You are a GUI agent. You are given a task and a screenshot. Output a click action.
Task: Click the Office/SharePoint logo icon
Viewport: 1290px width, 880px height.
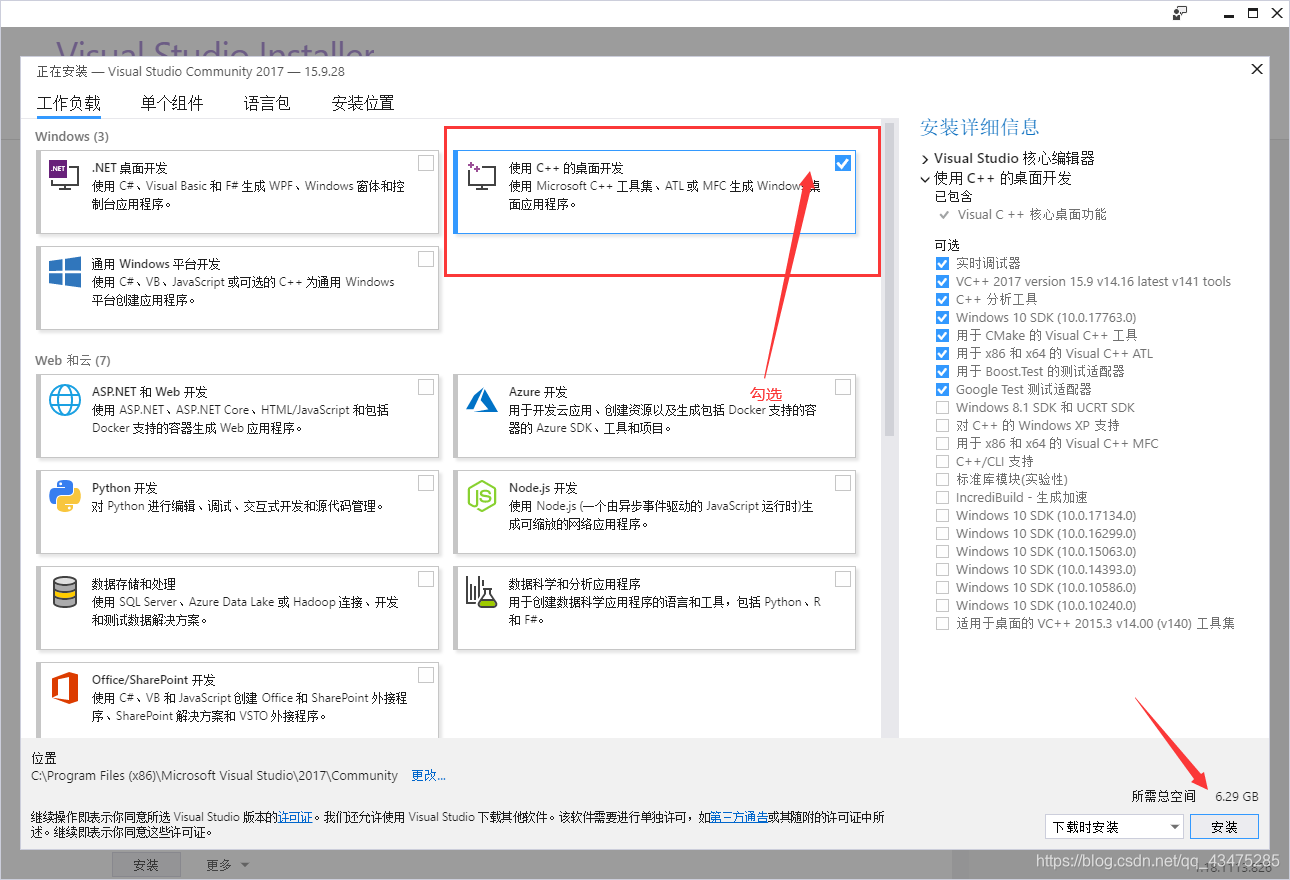click(64, 688)
